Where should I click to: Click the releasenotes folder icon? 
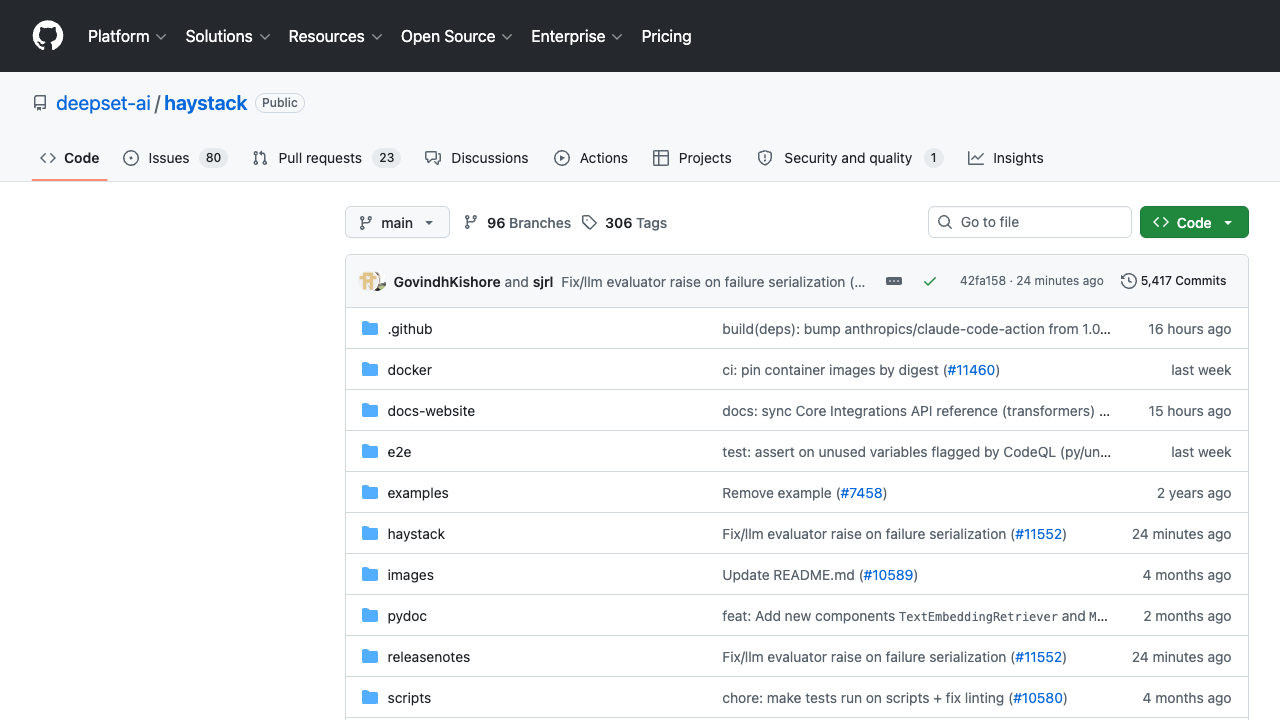click(370, 657)
